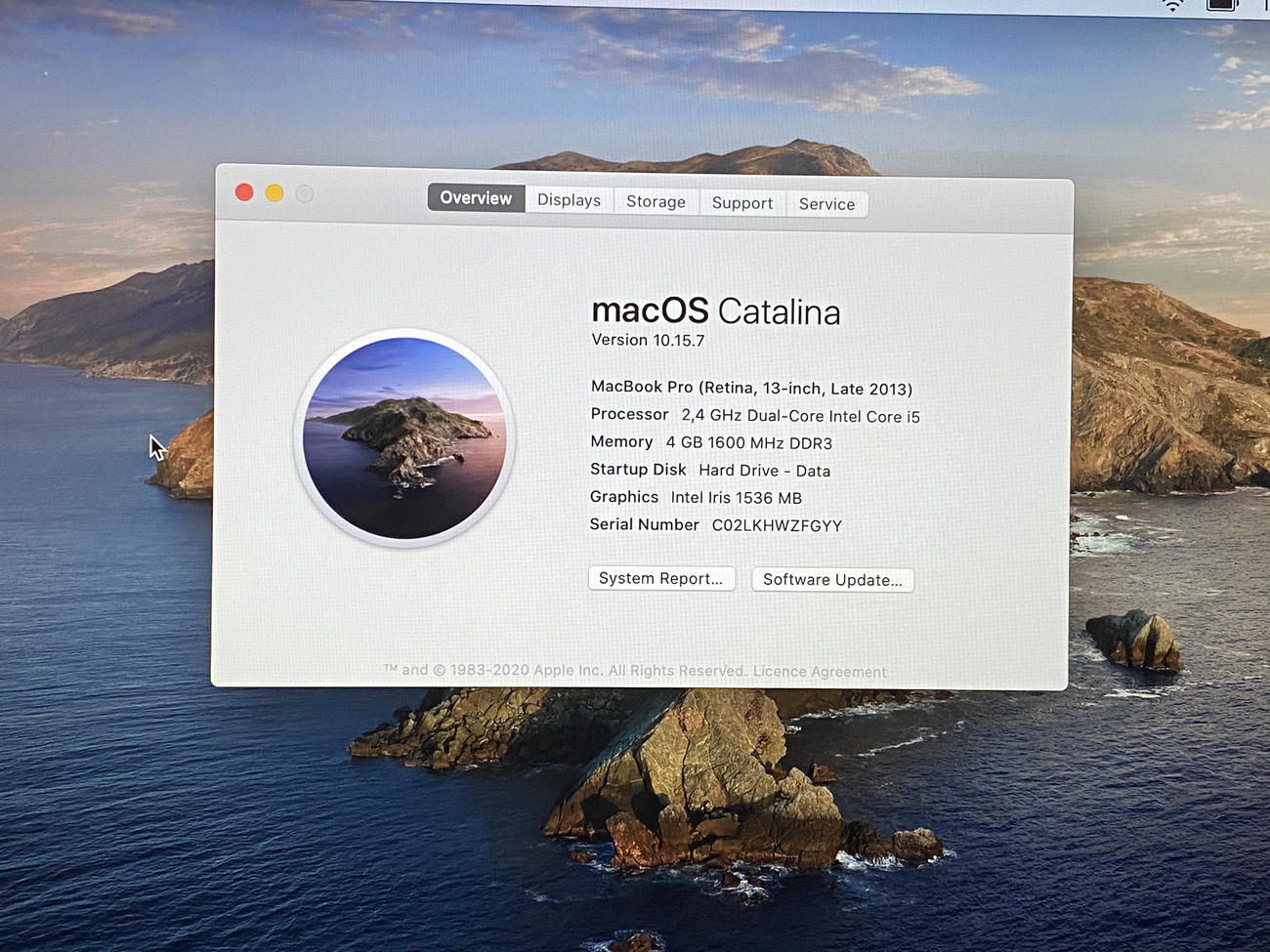This screenshot has width=1270, height=952.
Task: Minimize window with the yellow button
Action: pyautogui.click(x=275, y=193)
